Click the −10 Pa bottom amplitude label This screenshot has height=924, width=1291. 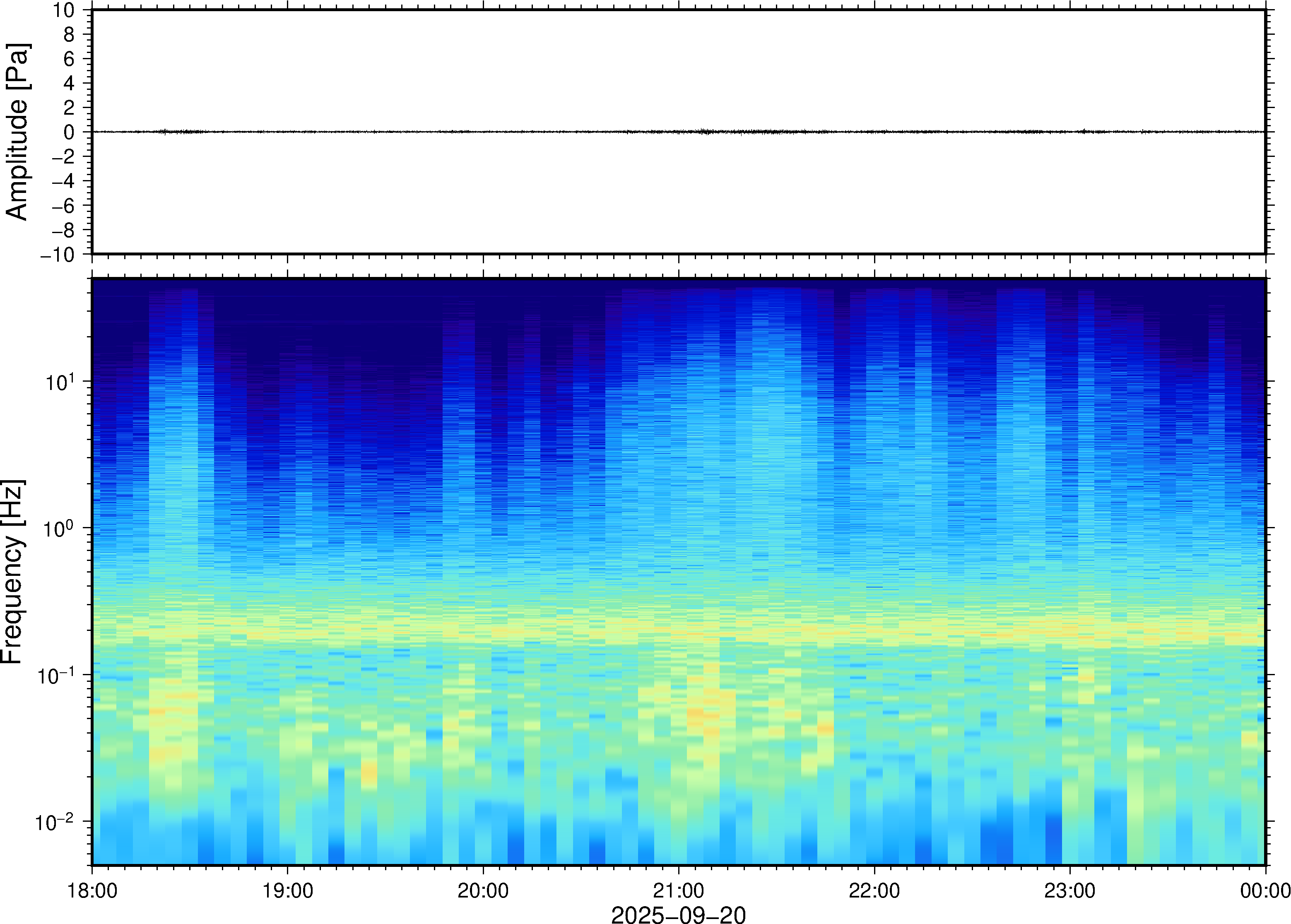57,254
